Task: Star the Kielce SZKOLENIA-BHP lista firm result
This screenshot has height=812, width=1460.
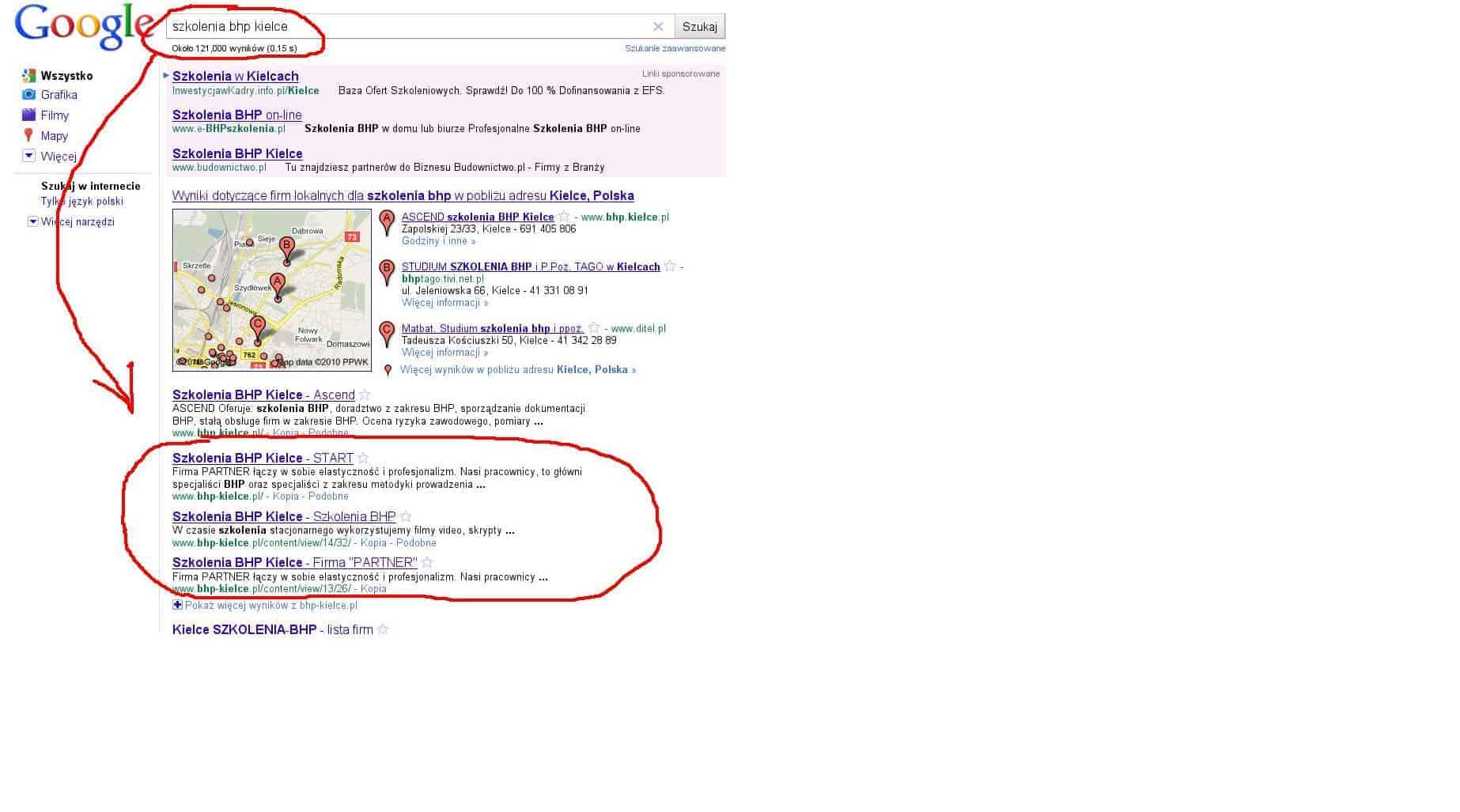Action: (x=383, y=629)
